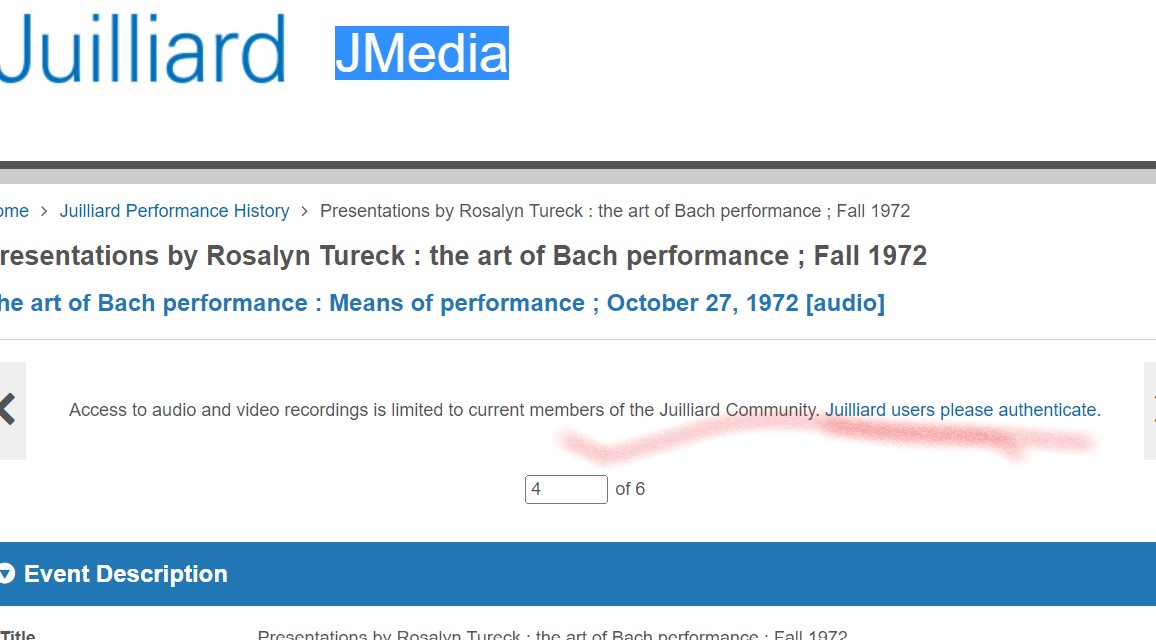Image resolution: width=1156 pixels, height=640 pixels.
Task: Open the October 27, 1972 [audio] item title link
Action: pos(442,303)
